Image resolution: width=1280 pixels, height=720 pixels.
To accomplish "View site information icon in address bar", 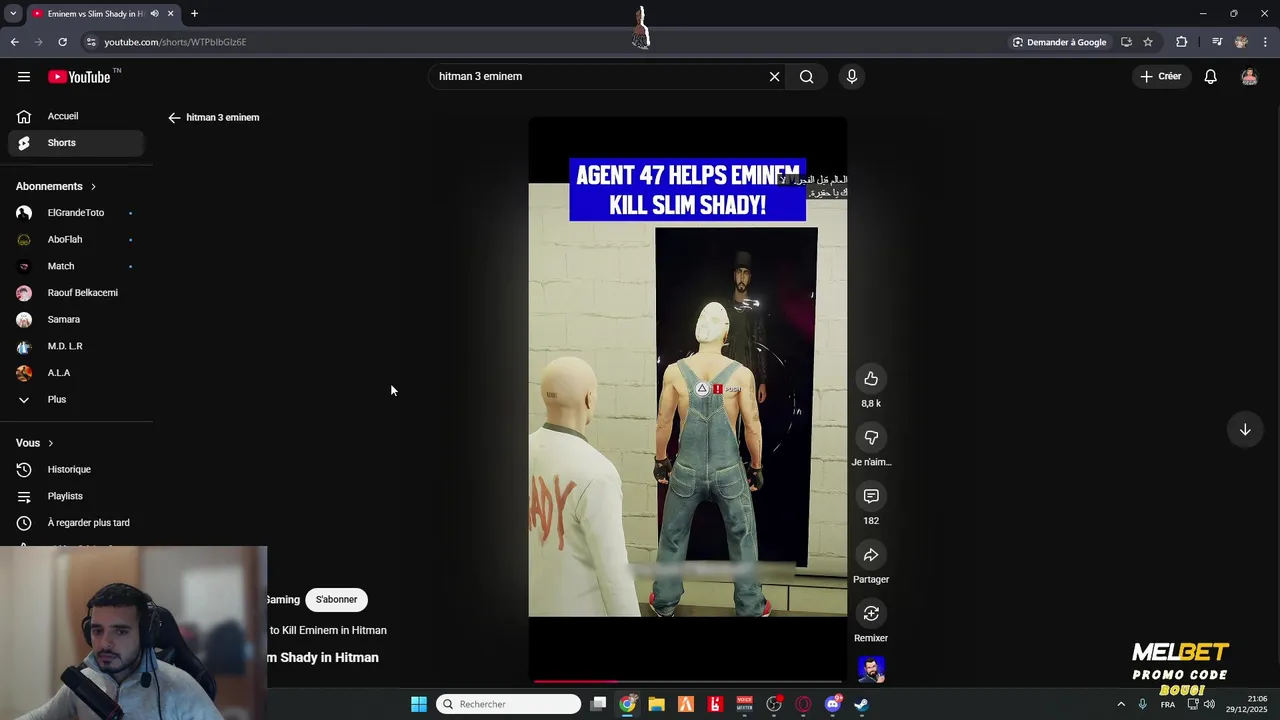I will click(91, 42).
